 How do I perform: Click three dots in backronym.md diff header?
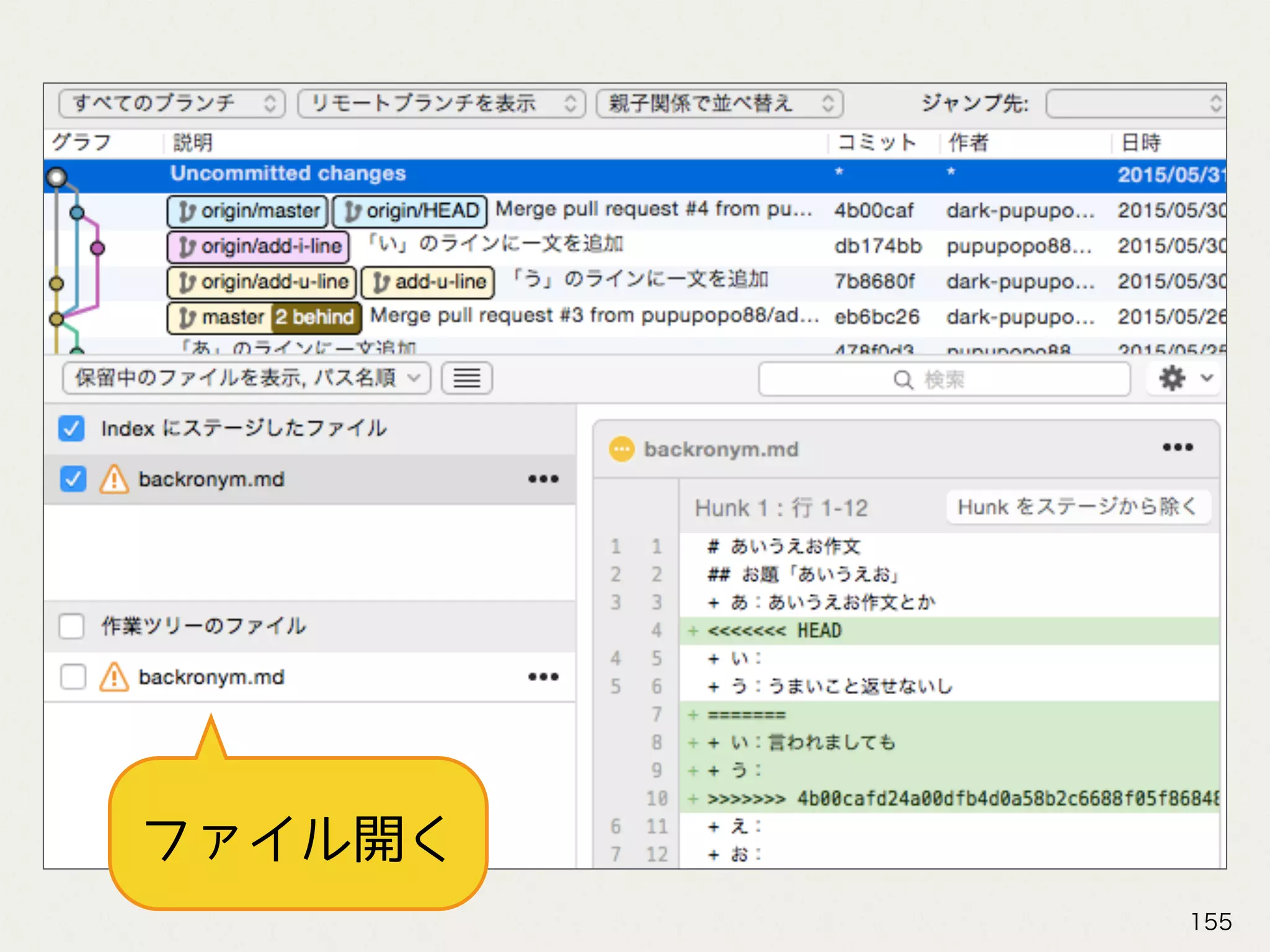pyautogui.click(x=1177, y=447)
